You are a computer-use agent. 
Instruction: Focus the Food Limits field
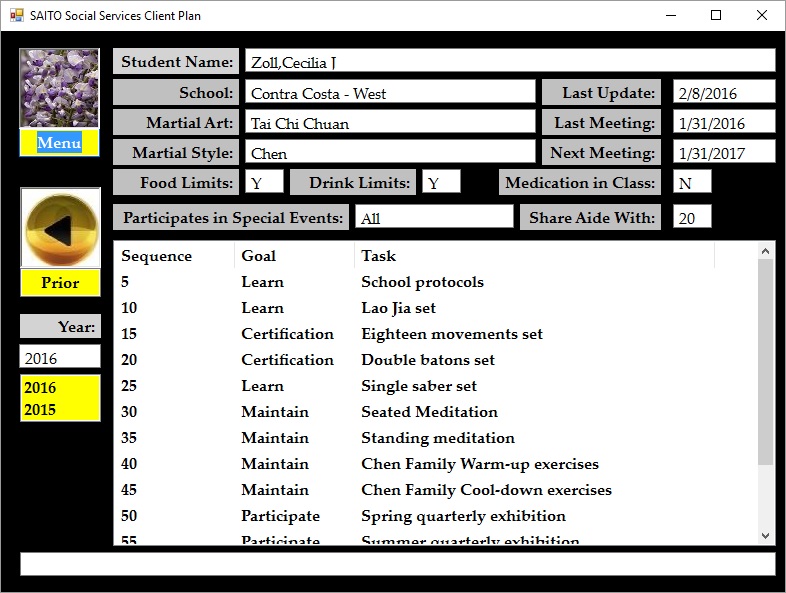click(x=264, y=183)
